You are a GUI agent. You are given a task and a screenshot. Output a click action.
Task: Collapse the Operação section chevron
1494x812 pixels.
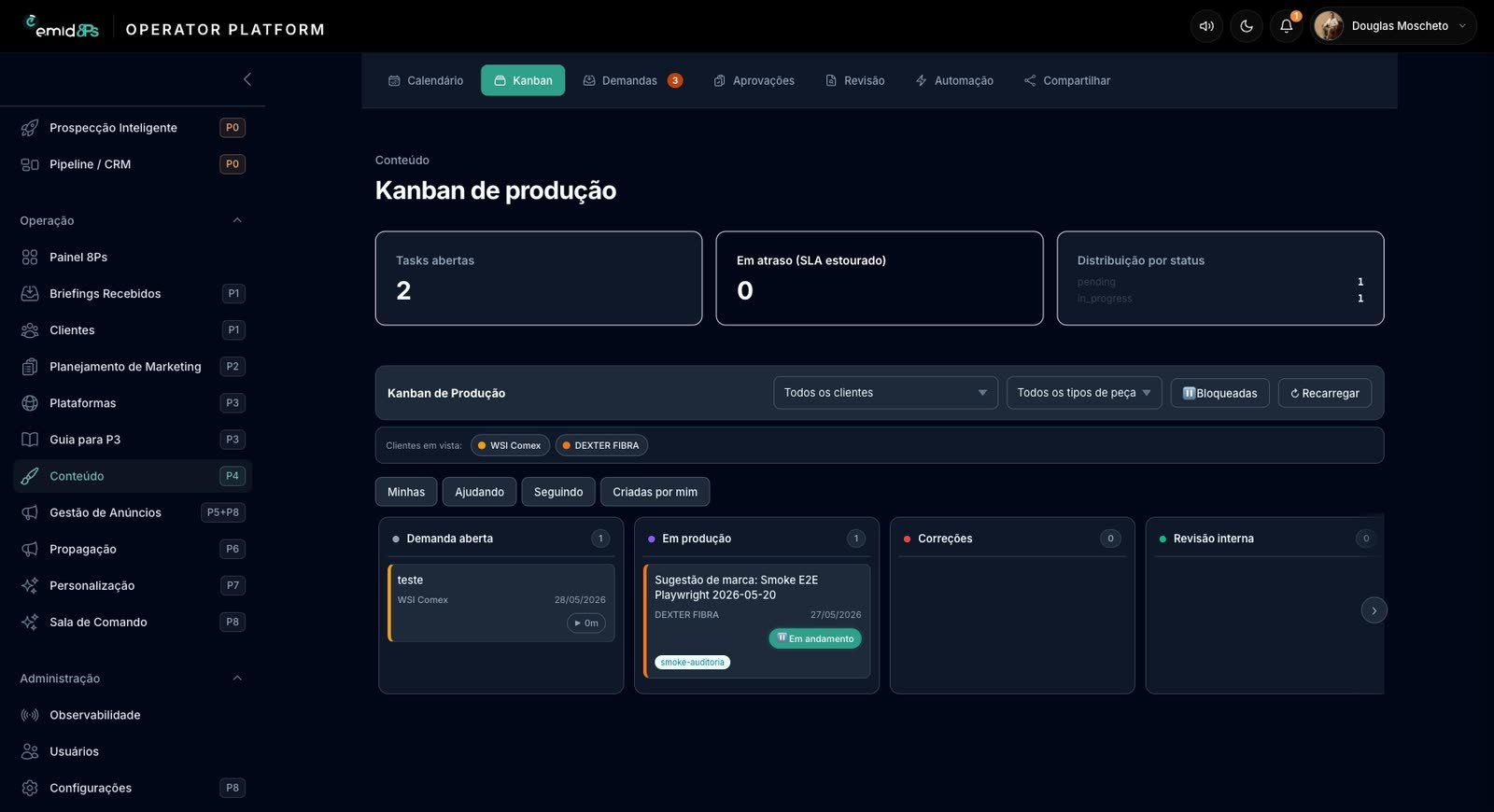237,220
